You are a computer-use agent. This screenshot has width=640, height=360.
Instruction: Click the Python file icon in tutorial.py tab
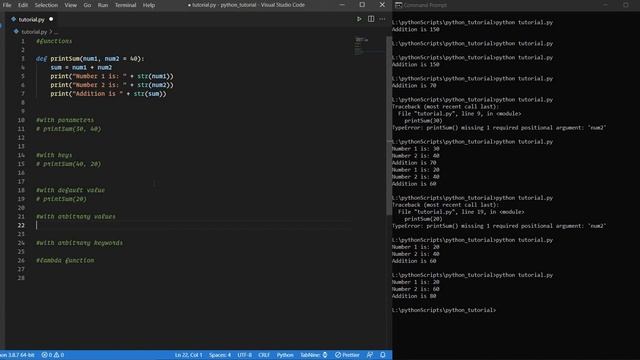pos(13,19)
